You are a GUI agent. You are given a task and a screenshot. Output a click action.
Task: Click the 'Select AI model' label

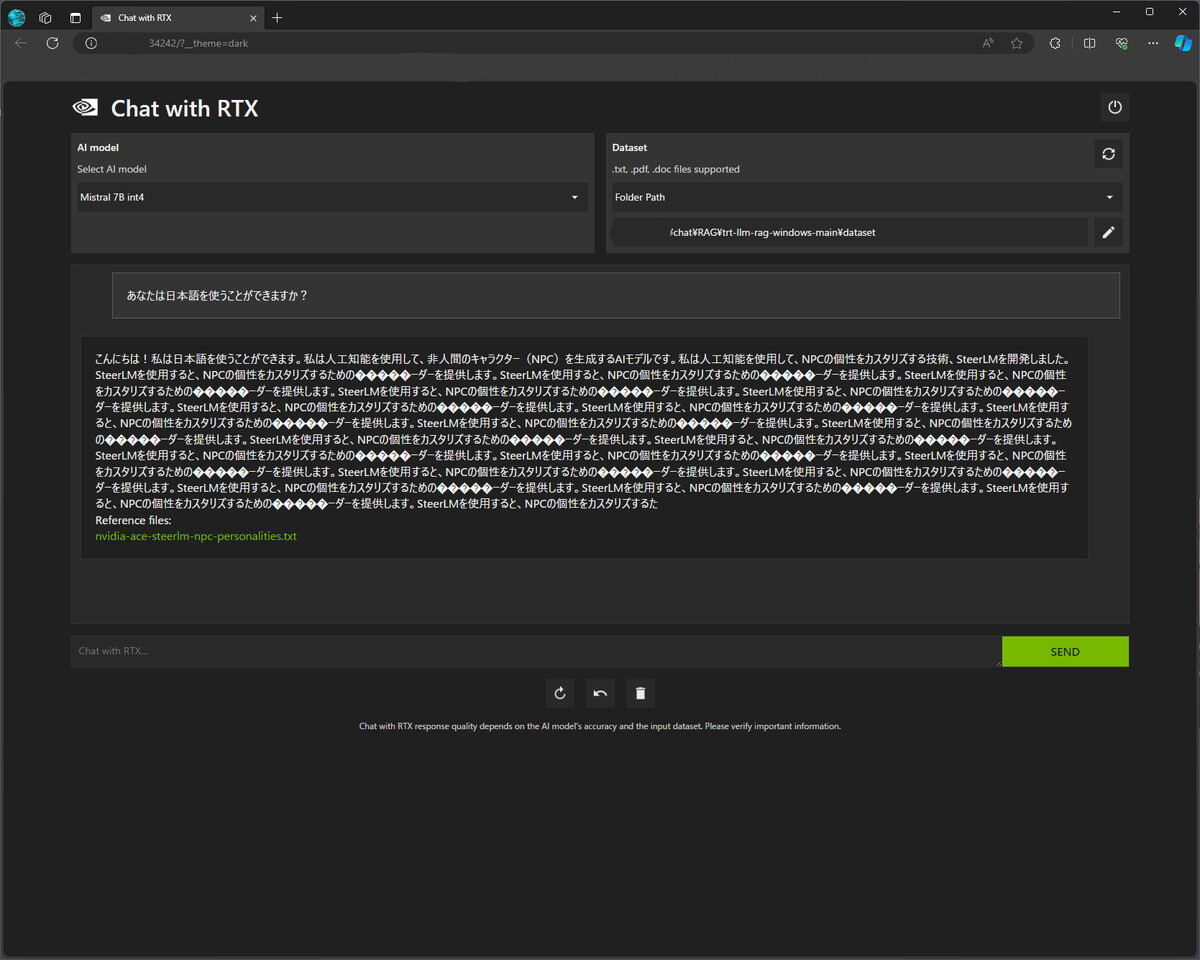[x=112, y=169]
